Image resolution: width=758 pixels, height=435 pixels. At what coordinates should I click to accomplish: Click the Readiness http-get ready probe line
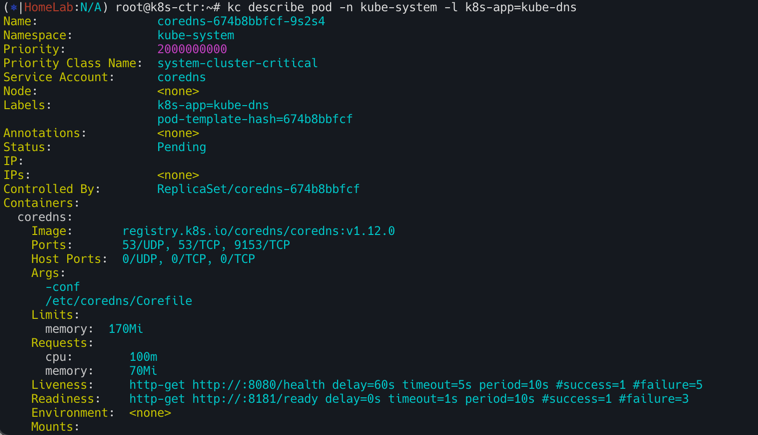[x=408, y=399]
